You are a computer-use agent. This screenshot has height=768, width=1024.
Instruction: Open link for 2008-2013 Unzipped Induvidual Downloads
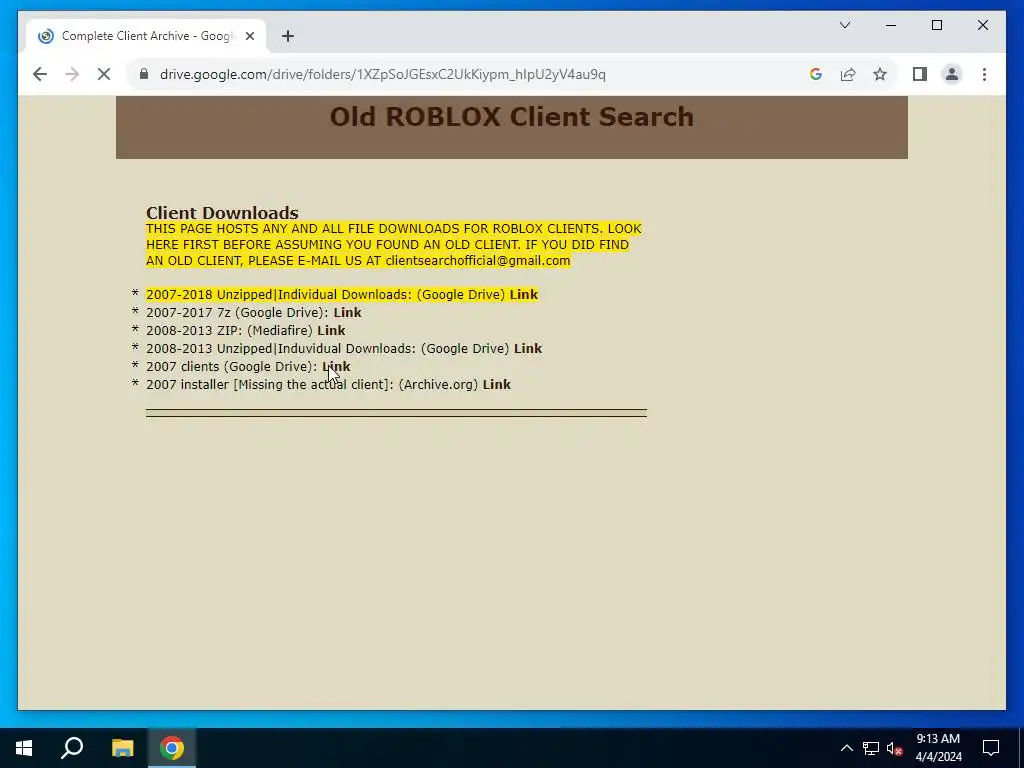(528, 349)
